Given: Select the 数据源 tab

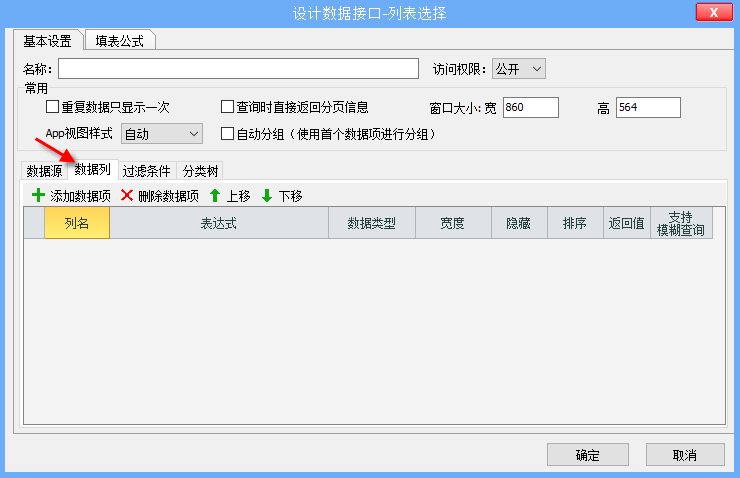Looking at the screenshot, I should pos(44,171).
